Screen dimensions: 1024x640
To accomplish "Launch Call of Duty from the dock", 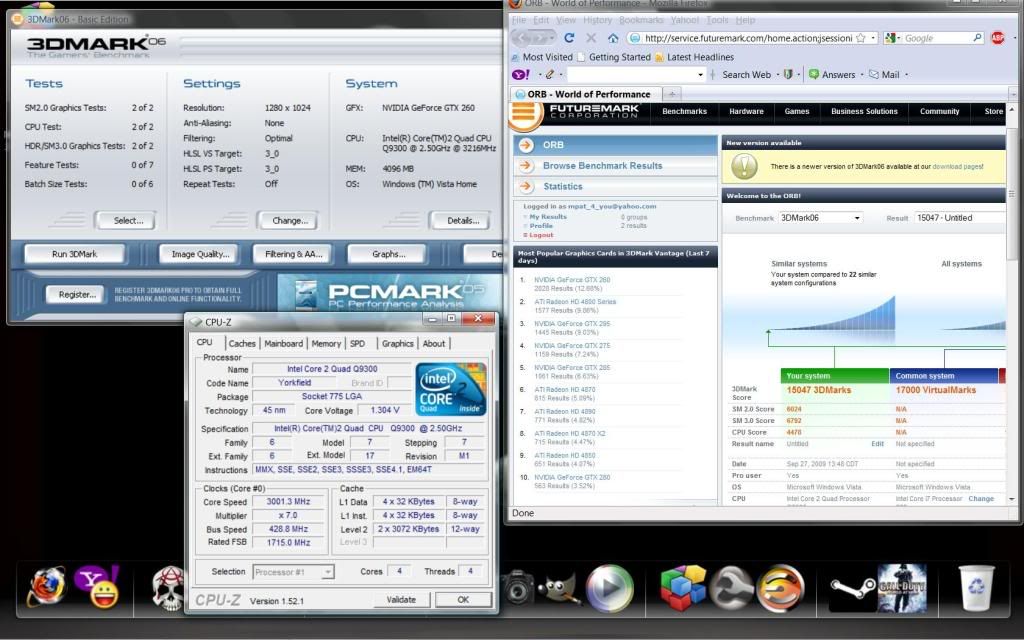I will (903, 588).
